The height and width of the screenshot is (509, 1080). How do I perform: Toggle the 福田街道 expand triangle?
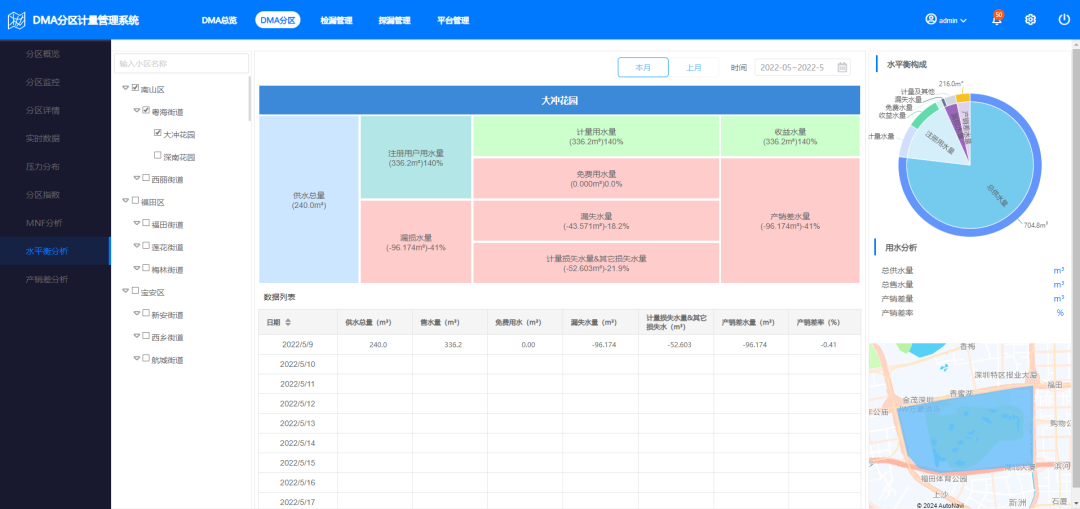coord(137,223)
